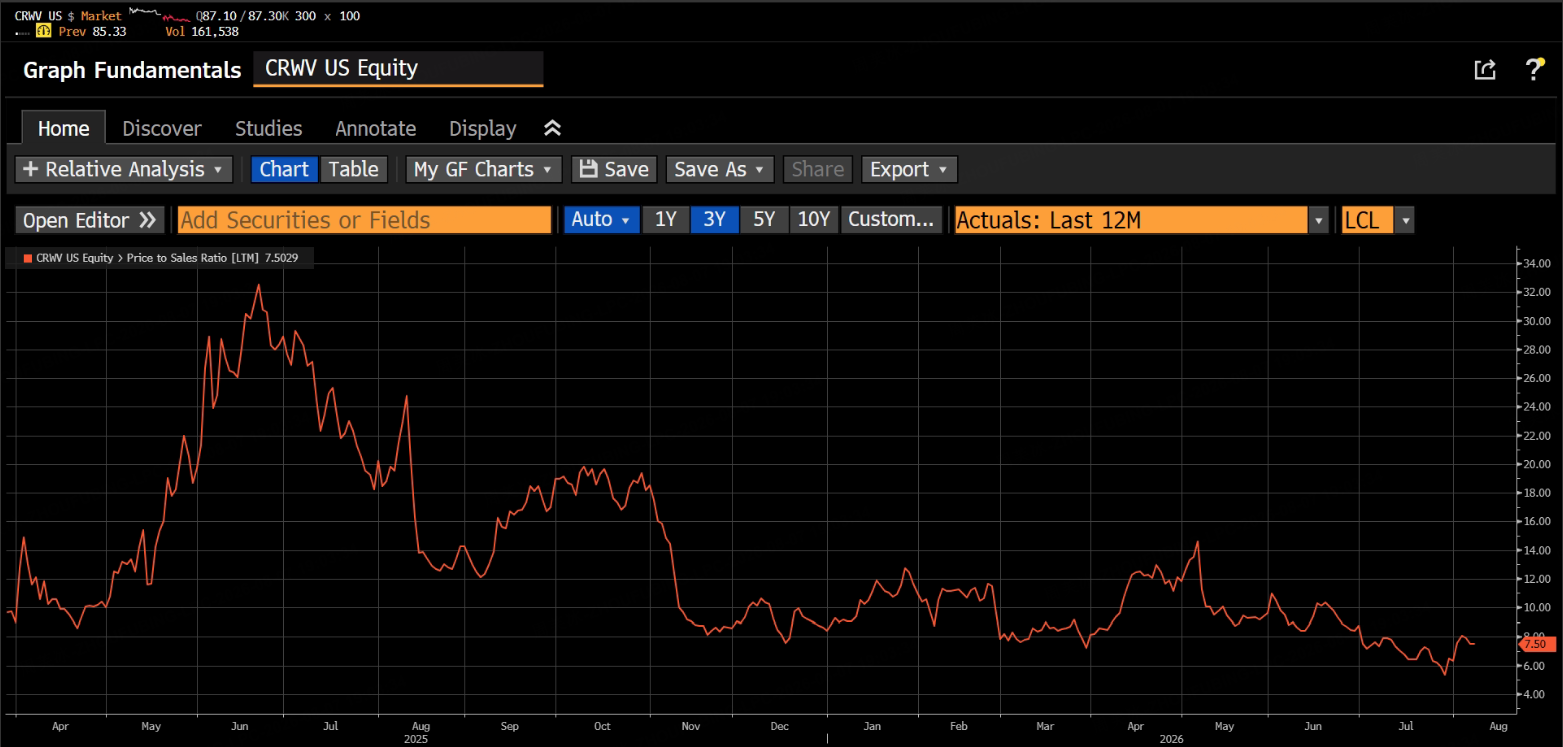1563x747 pixels.
Task: Click the Open Editor button
Action: coord(90,220)
